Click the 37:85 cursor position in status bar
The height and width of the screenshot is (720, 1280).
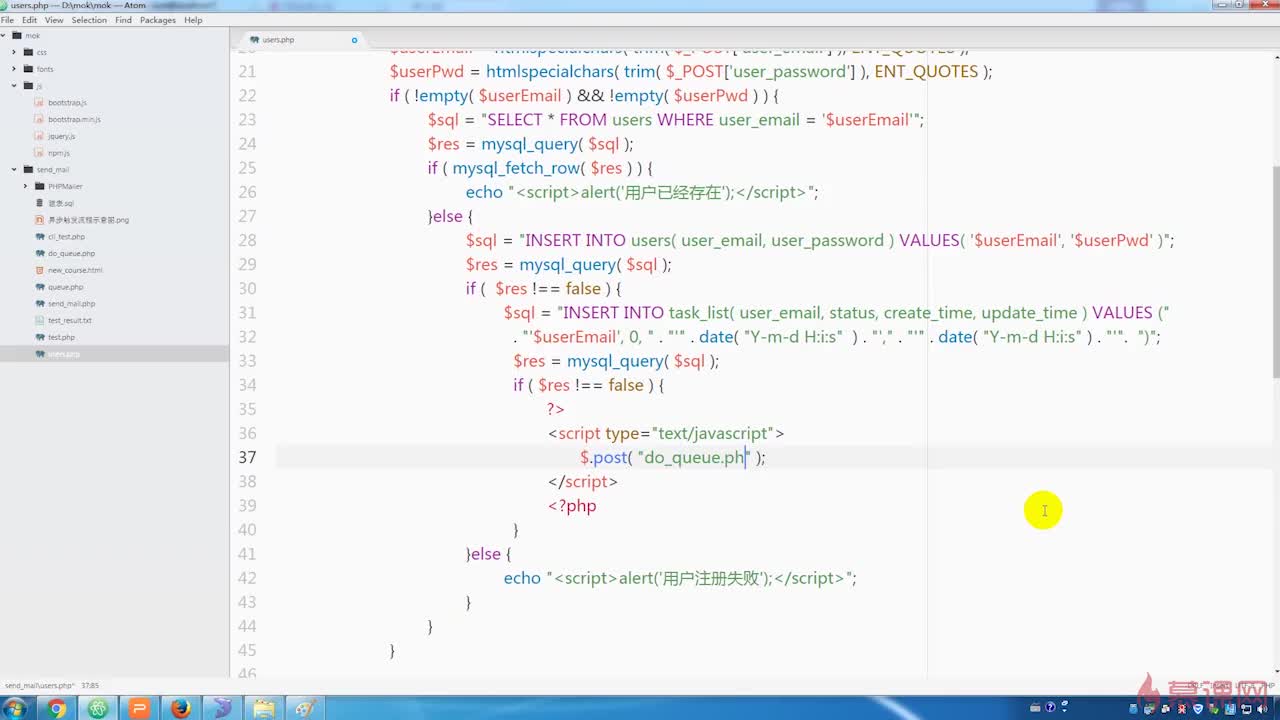coord(89,686)
